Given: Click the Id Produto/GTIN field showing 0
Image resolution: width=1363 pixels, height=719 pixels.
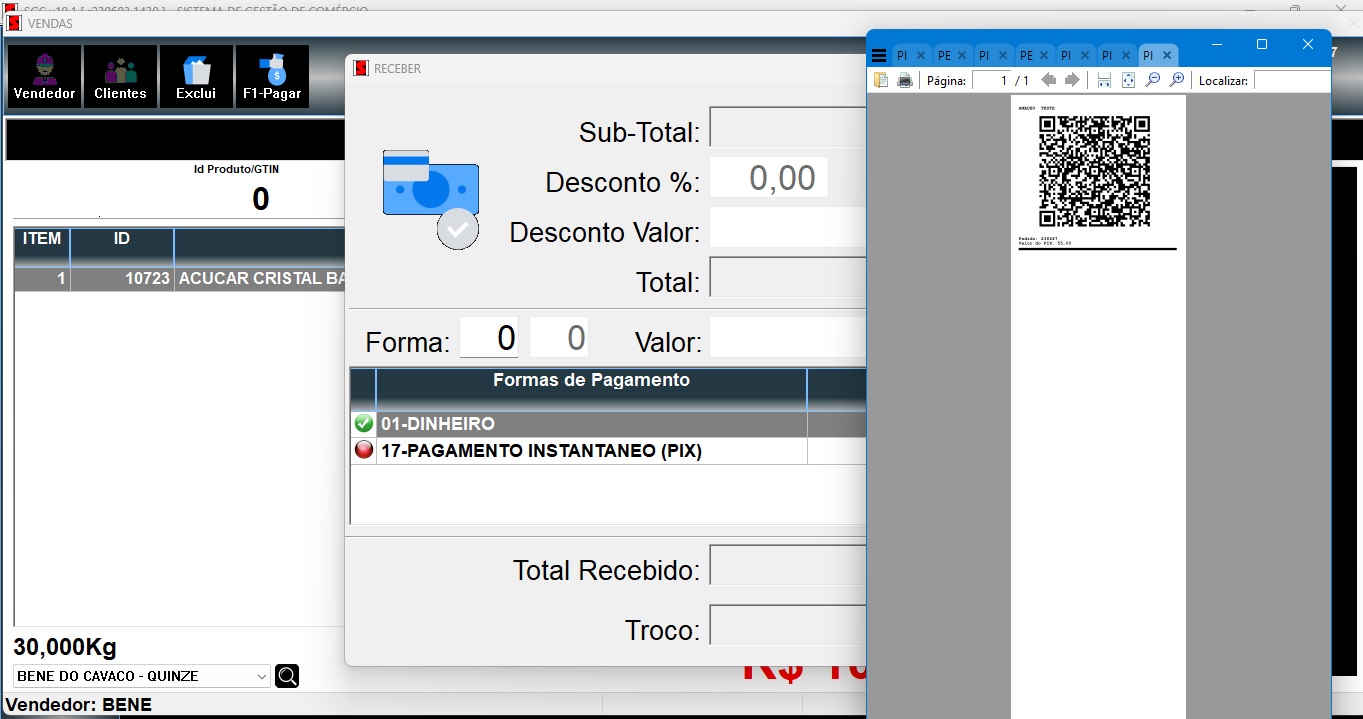Looking at the screenshot, I should (x=260, y=199).
